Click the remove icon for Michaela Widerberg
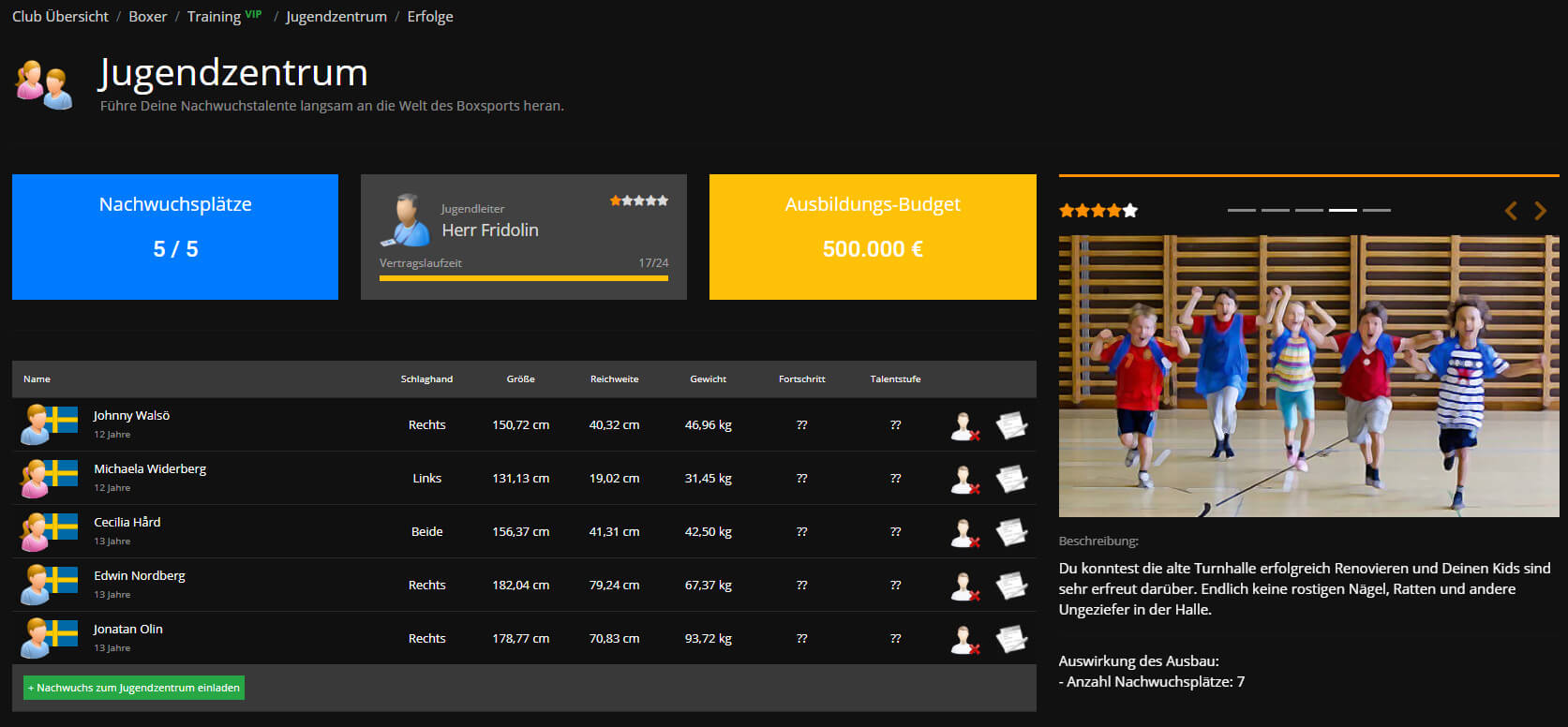 point(964,480)
